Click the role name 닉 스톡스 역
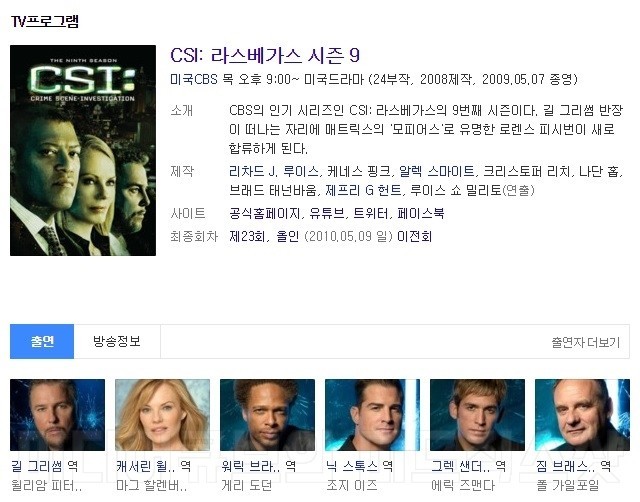This screenshot has height=502, width=640. 360,466
